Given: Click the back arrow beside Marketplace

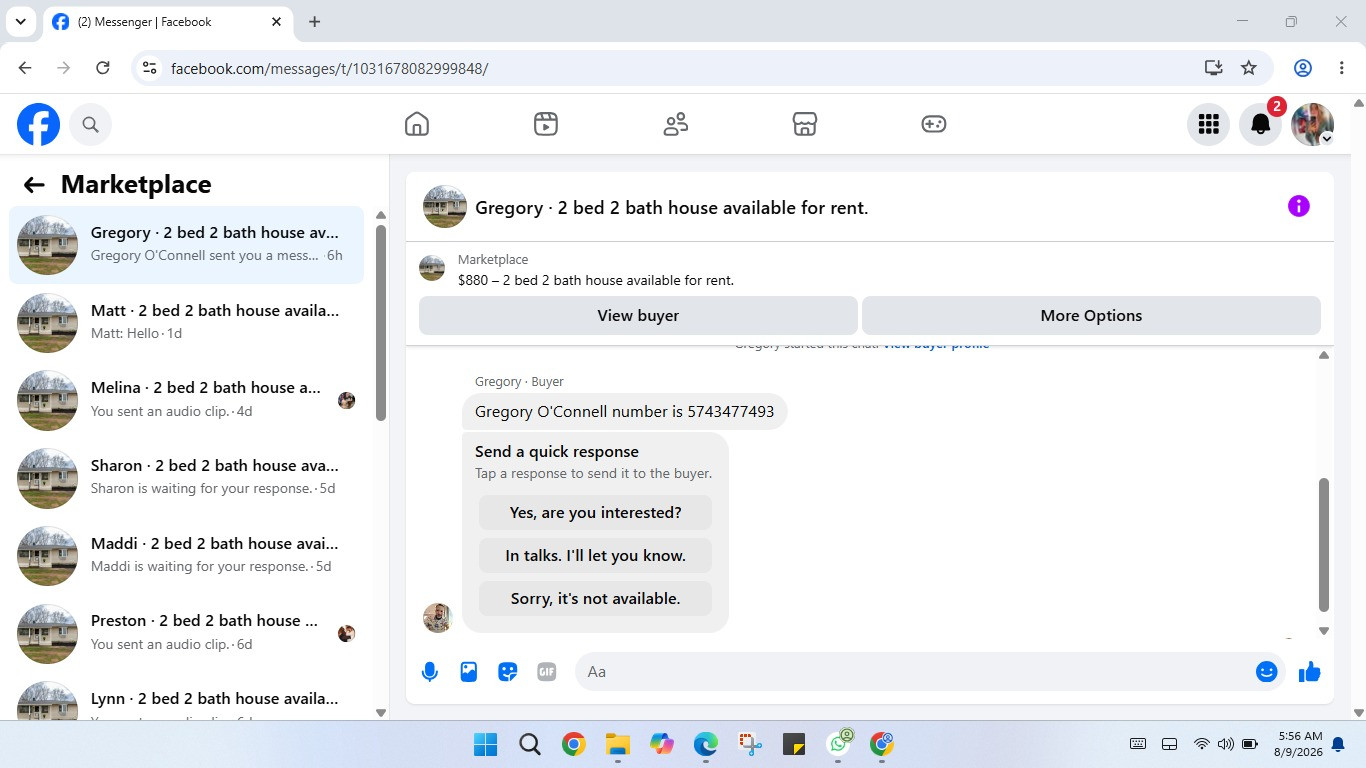Looking at the screenshot, I should [x=34, y=185].
